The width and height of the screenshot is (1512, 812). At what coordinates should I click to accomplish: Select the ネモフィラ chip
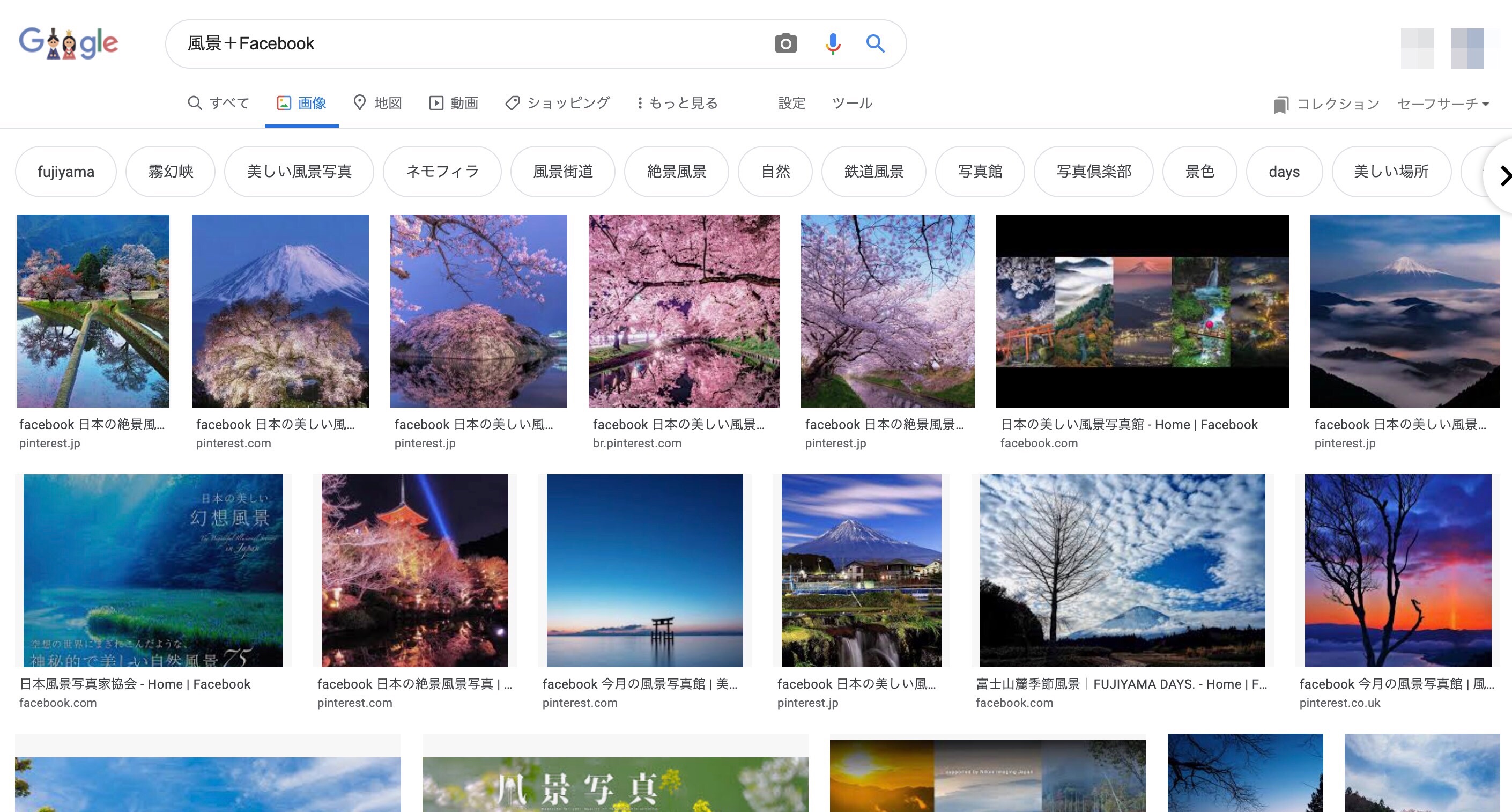(442, 172)
